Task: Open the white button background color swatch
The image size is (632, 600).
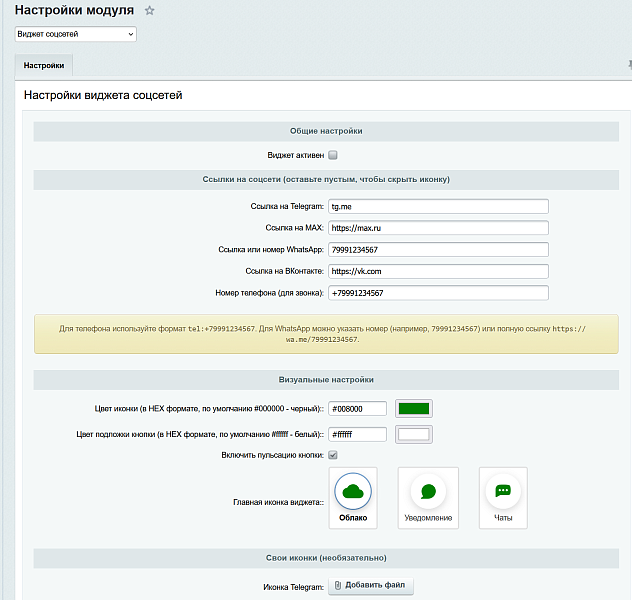Action: pyautogui.click(x=413, y=434)
